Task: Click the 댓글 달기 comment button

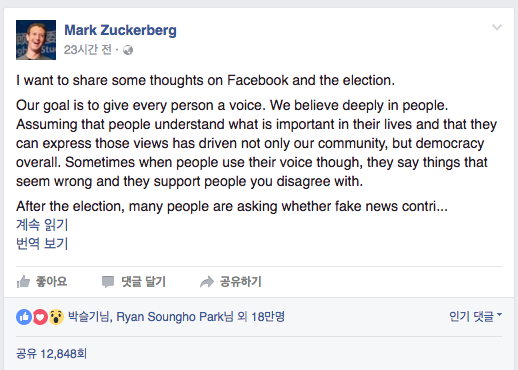Action: pos(143,282)
